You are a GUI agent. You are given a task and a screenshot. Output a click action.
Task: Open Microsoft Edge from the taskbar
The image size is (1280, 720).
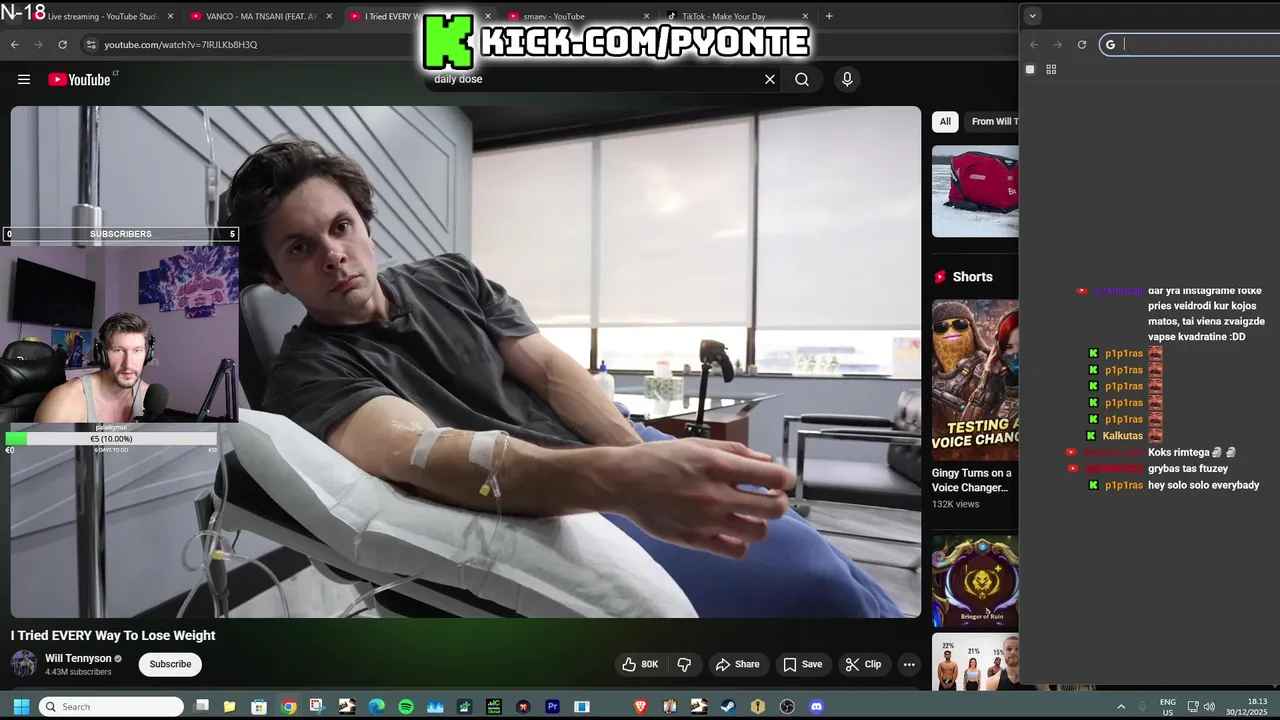(377, 707)
